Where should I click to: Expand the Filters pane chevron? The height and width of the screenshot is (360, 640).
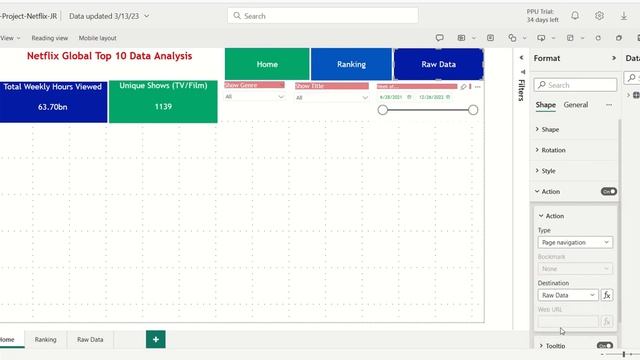[521, 58]
